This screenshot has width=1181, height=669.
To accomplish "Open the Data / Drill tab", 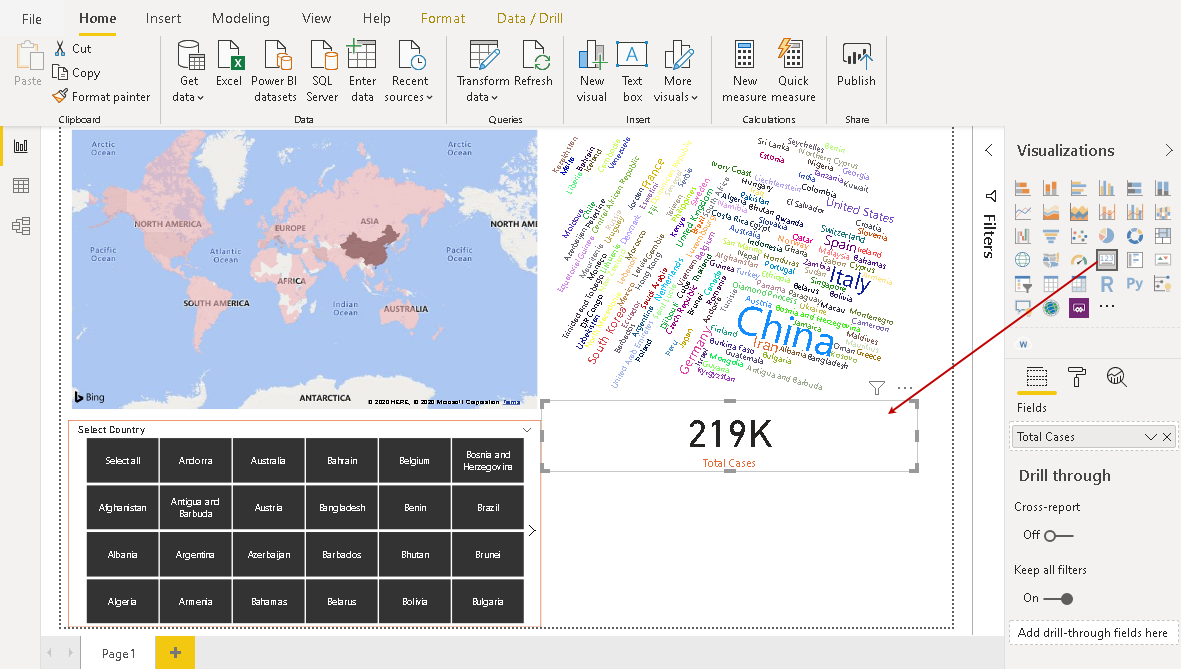I will (529, 18).
